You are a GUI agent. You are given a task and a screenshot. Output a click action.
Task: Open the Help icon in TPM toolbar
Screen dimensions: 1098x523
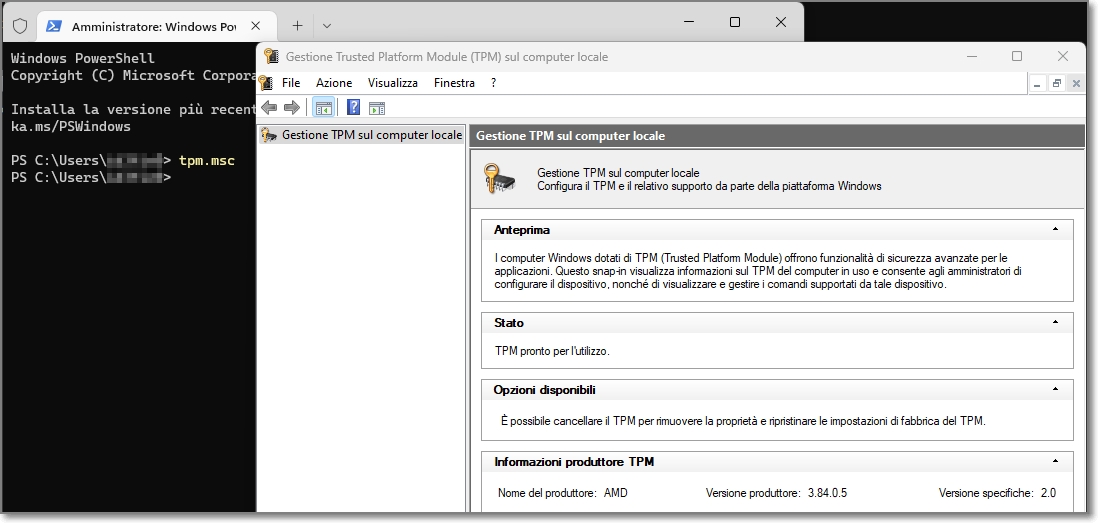354,107
